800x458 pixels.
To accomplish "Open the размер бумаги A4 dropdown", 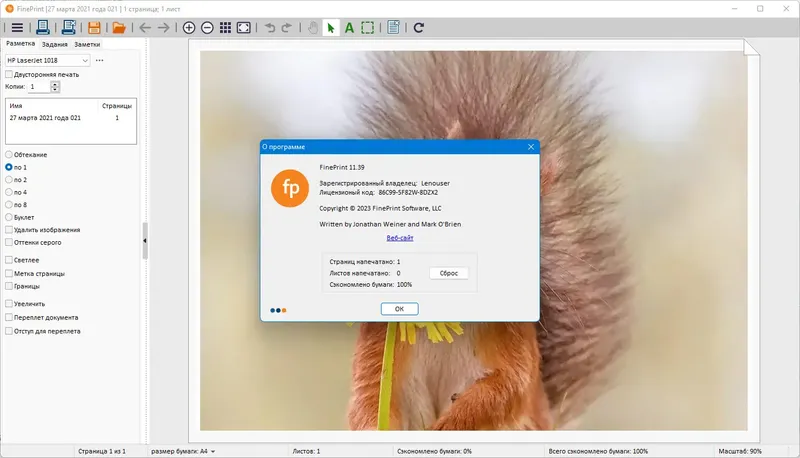I will pyautogui.click(x=183, y=451).
